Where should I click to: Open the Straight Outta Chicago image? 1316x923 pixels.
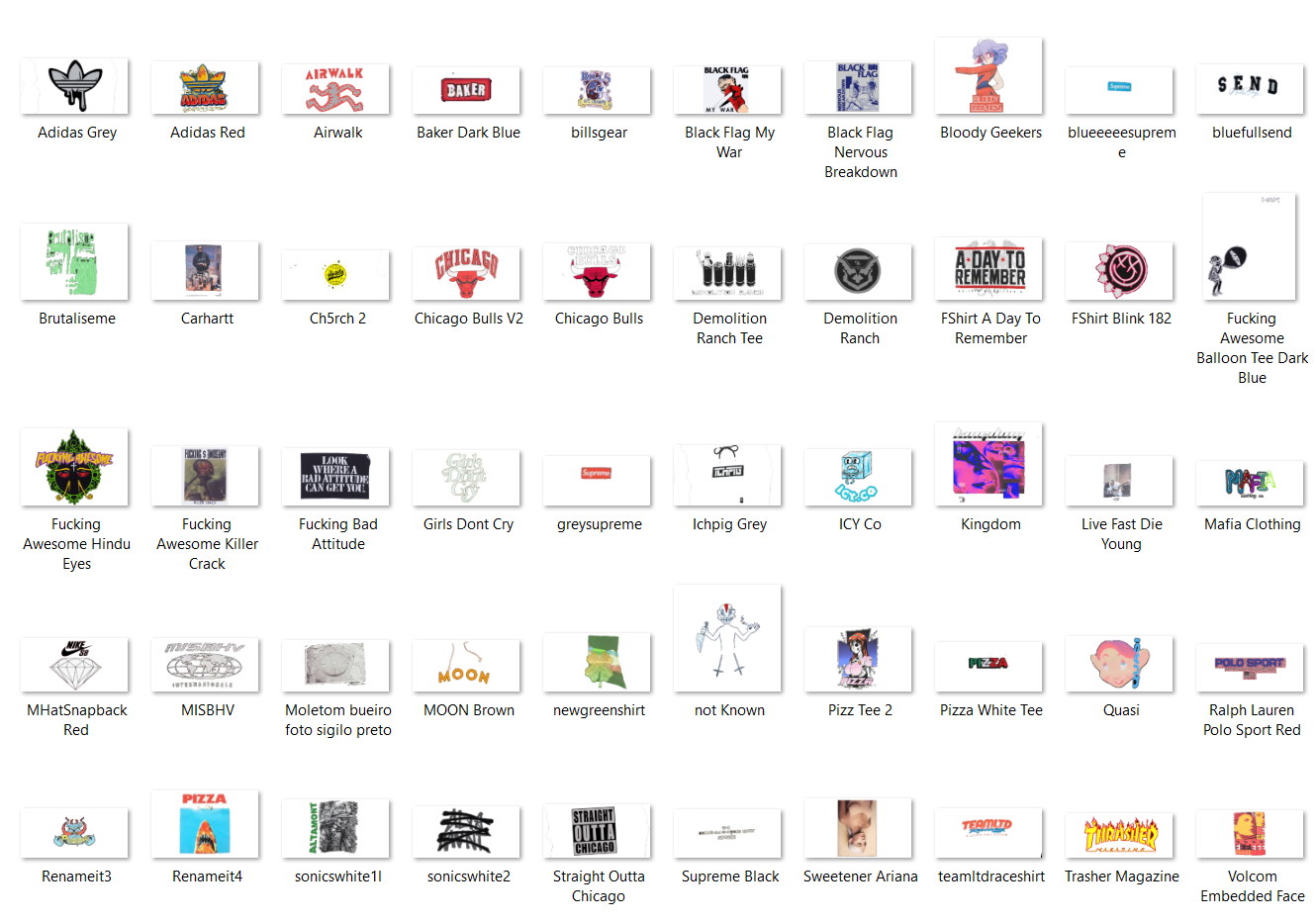pyautogui.click(x=597, y=831)
